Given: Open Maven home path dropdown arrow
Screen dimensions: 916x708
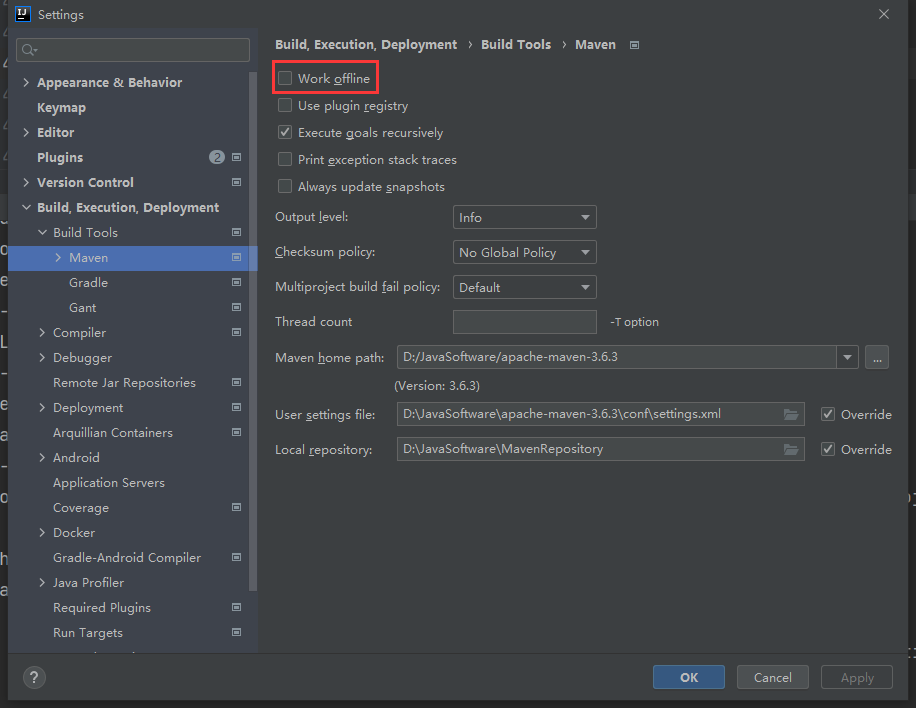Looking at the screenshot, I should click(847, 357).
